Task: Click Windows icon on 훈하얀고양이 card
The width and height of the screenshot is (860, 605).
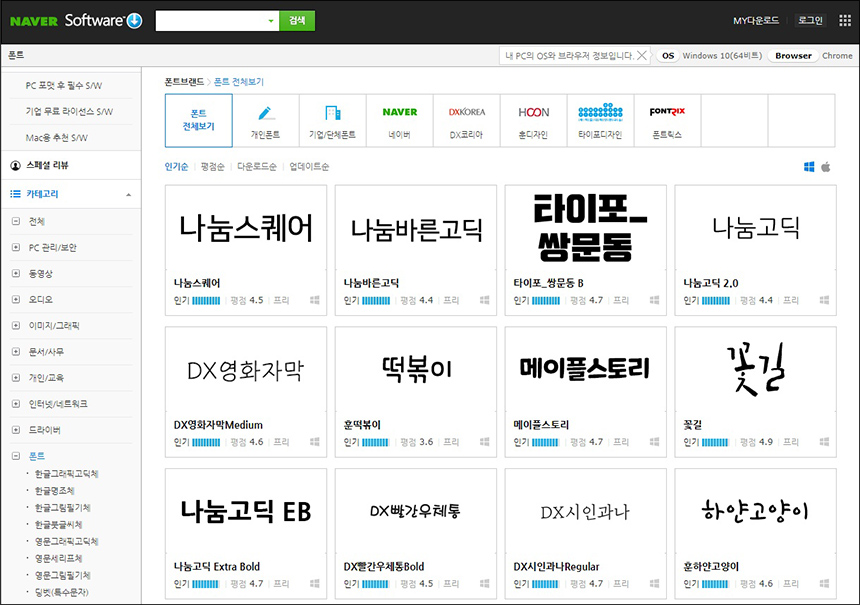Action: 824,584
